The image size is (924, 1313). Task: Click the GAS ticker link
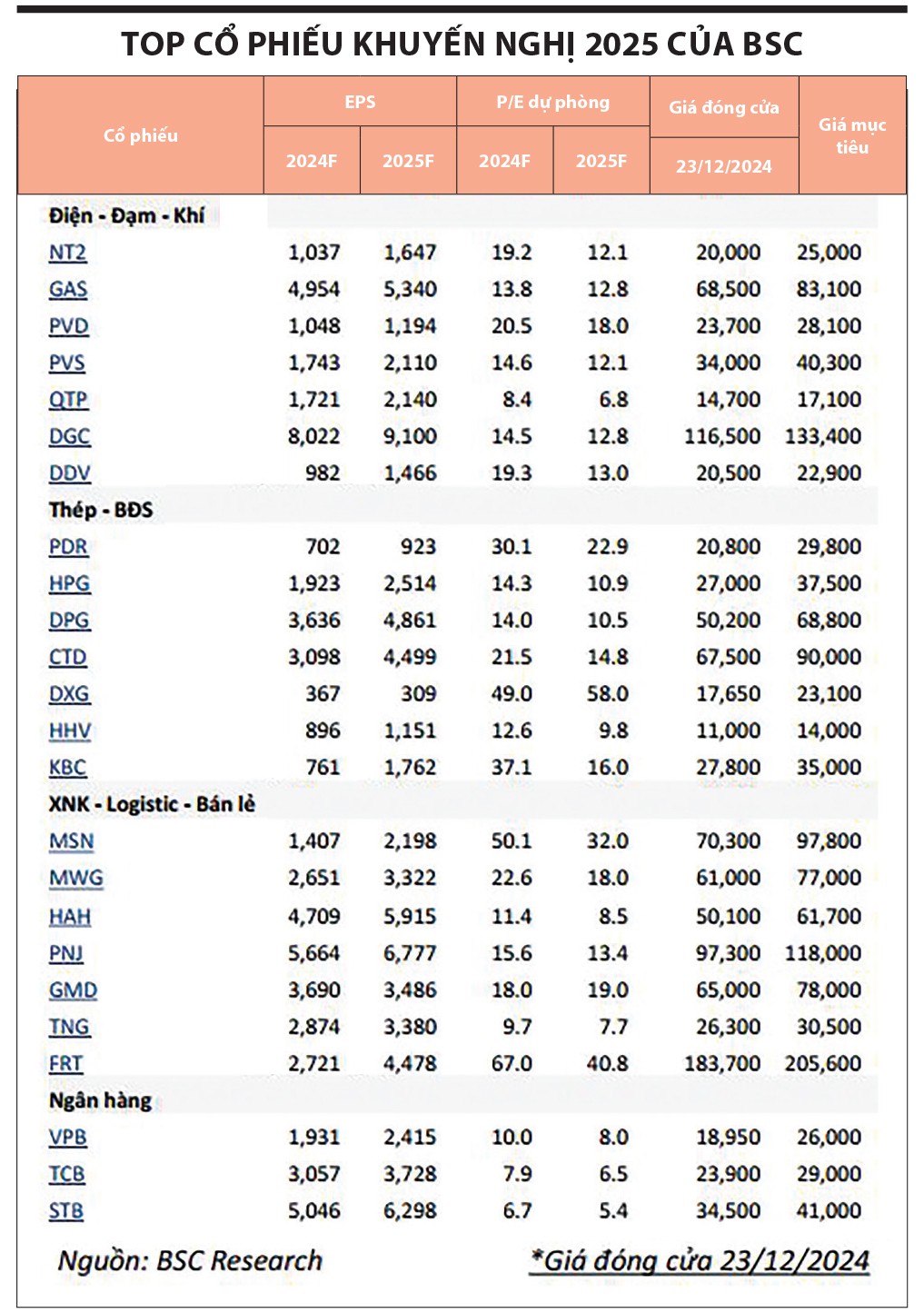pyautogui.click(x=68, y=289)
